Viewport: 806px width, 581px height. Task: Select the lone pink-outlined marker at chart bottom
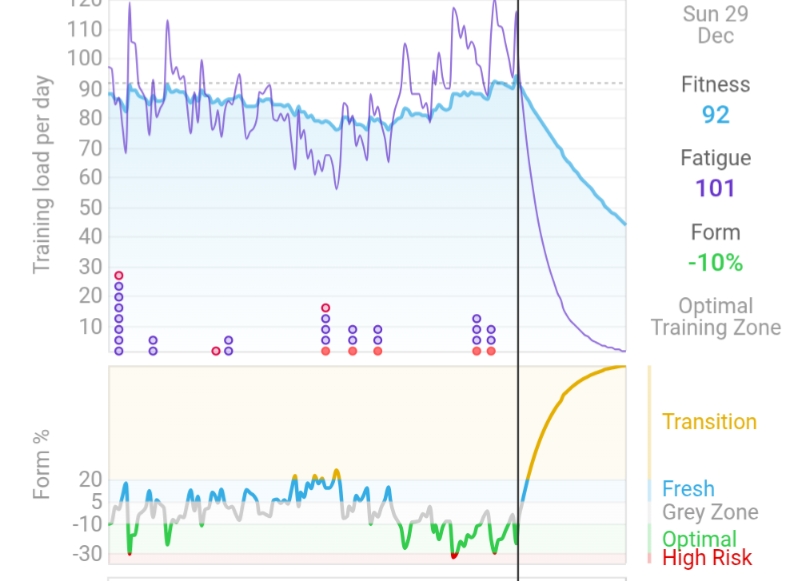click(216, 351)
